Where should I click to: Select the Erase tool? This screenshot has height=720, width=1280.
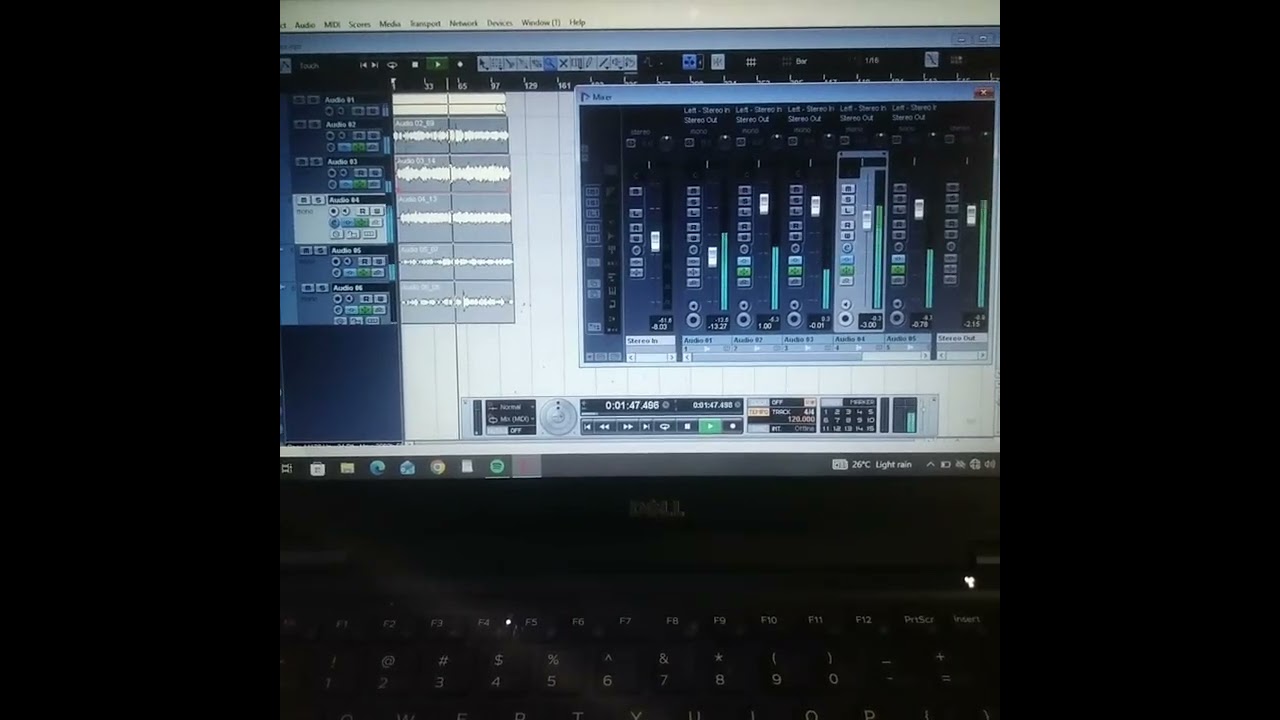click(536, 64)
